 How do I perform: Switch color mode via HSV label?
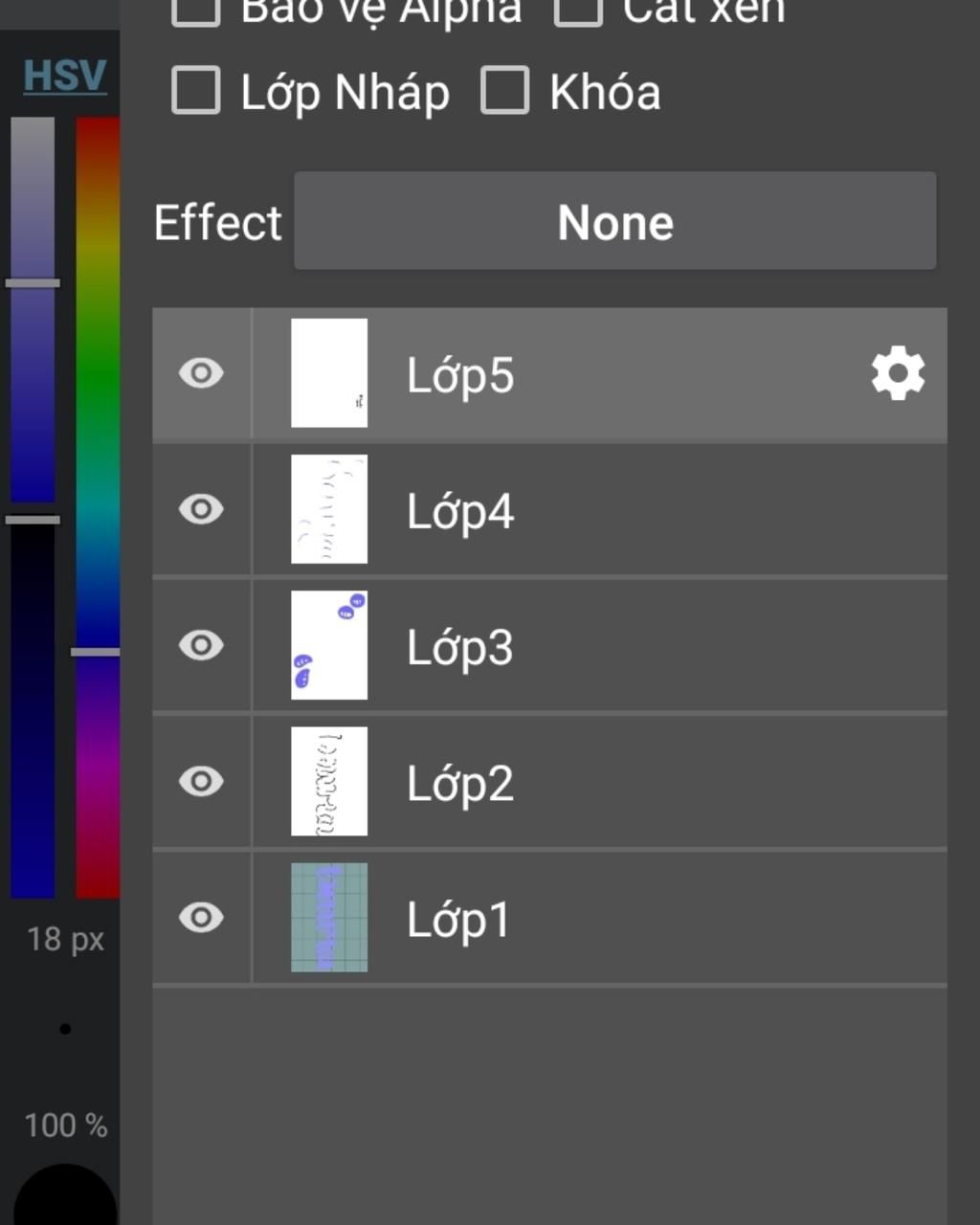point(64,76)
